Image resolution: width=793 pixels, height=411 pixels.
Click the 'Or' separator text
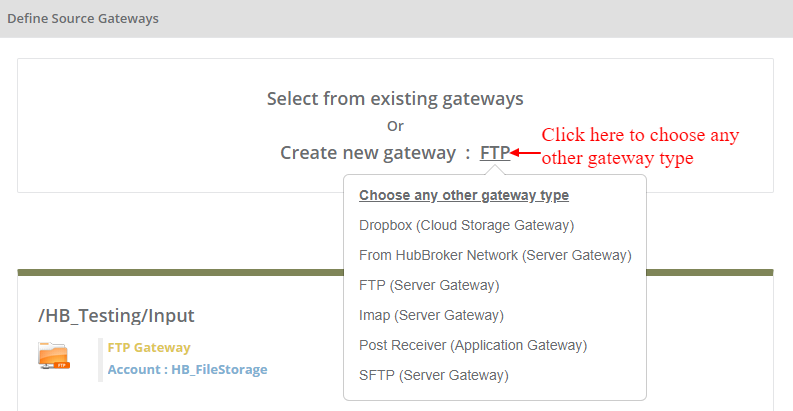pos(395,126)
